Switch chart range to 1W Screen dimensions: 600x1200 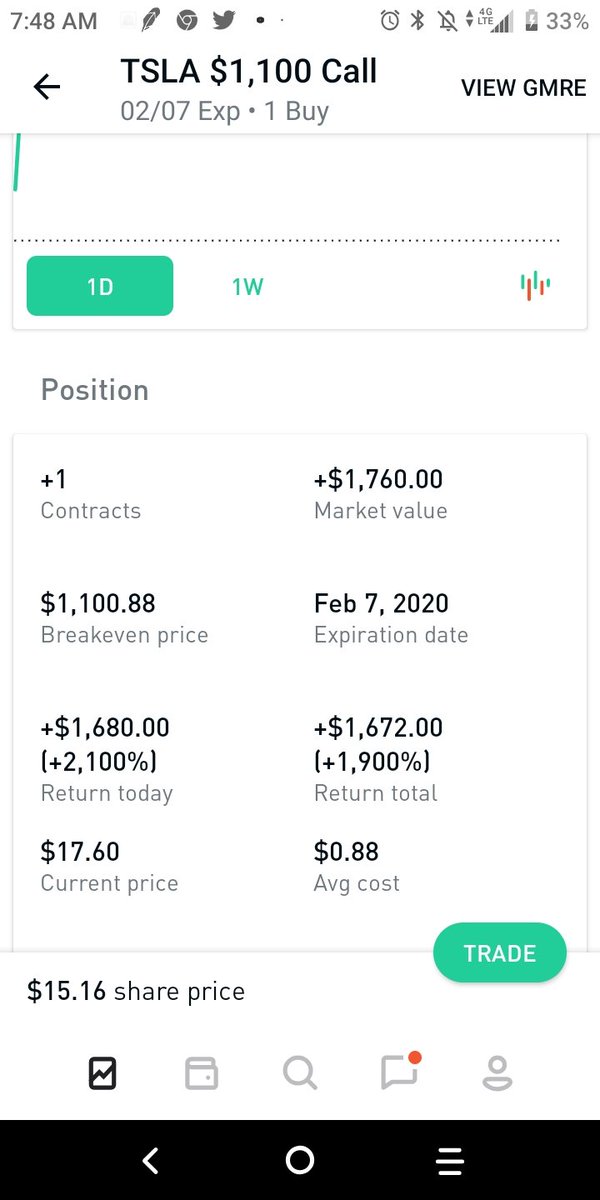point(247,287)
